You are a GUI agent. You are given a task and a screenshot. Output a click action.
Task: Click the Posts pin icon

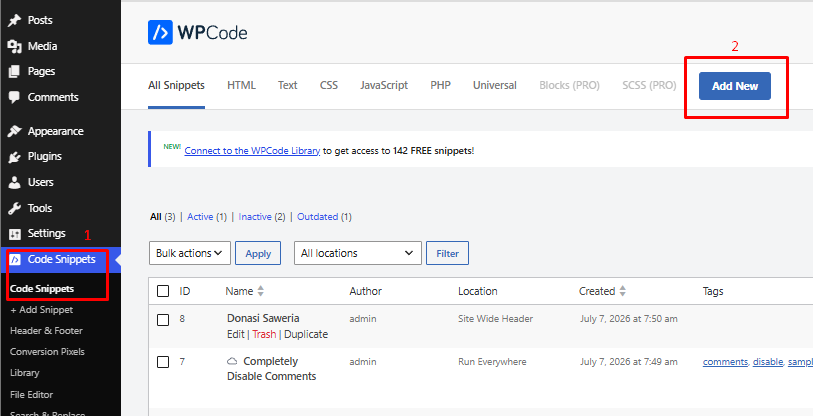pos(15,20)
